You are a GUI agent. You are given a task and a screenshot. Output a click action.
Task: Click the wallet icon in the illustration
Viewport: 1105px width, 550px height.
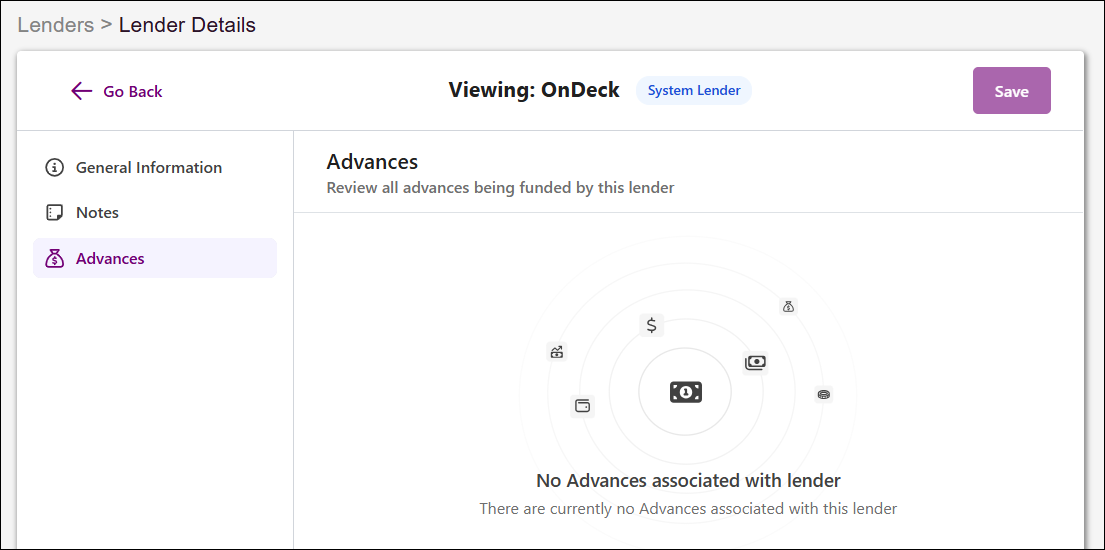coord(583,406)
